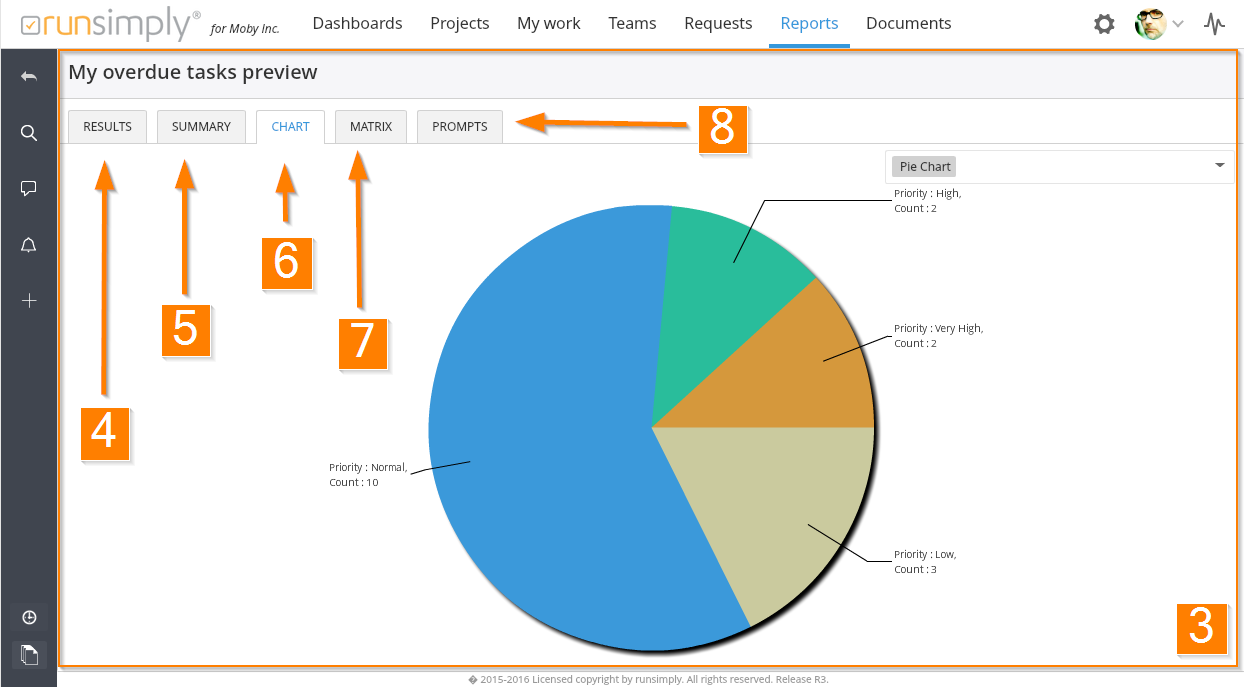The image size is (1244, 687).
Task: Click the back arrow icon in the sidebar
Action: [x=29, y=76]
